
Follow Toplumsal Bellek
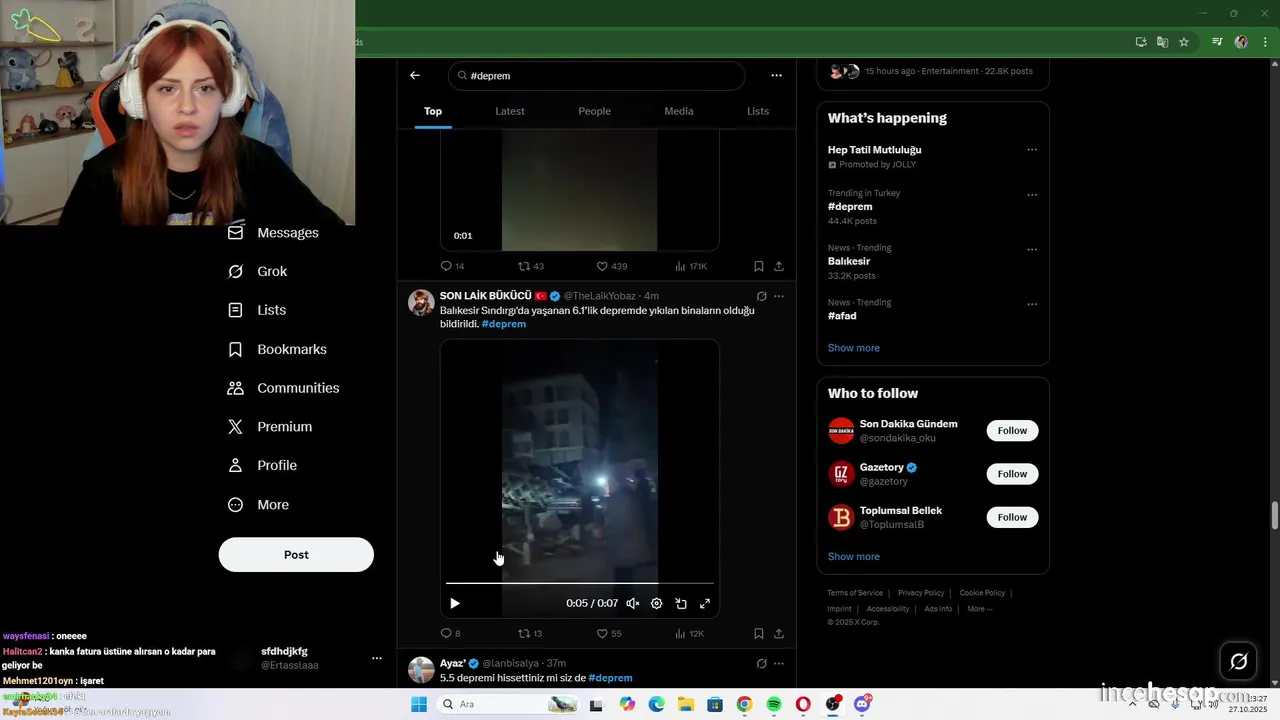click(1012, 517)
